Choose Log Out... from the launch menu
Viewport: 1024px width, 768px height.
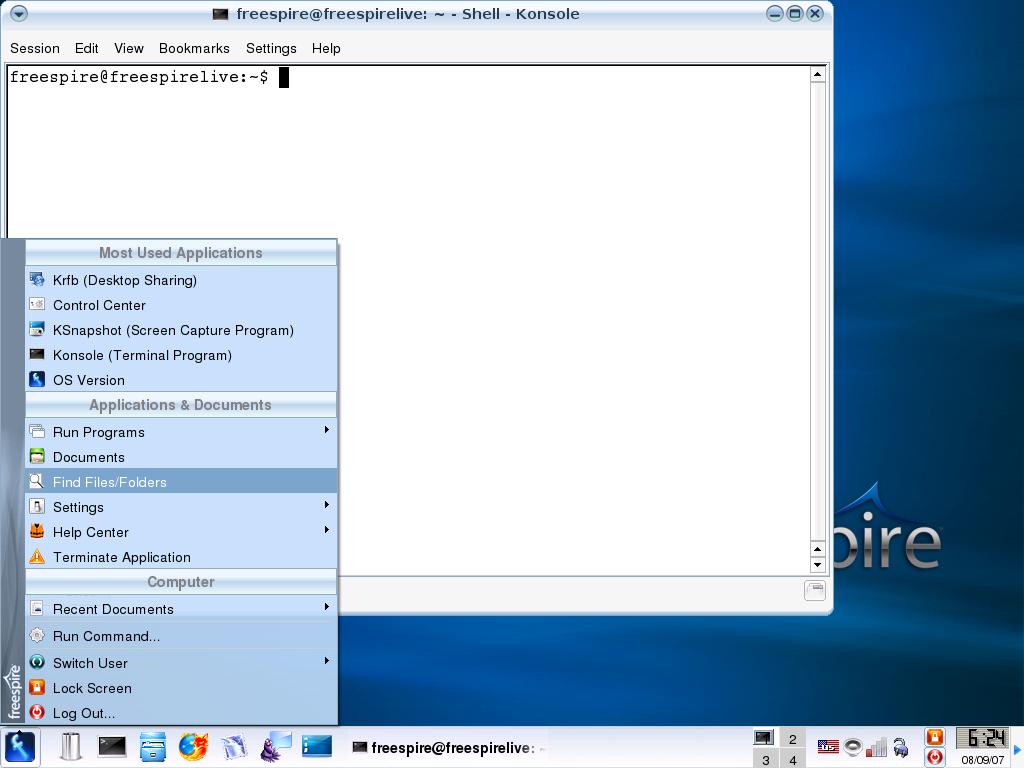(x=181, y=712)
